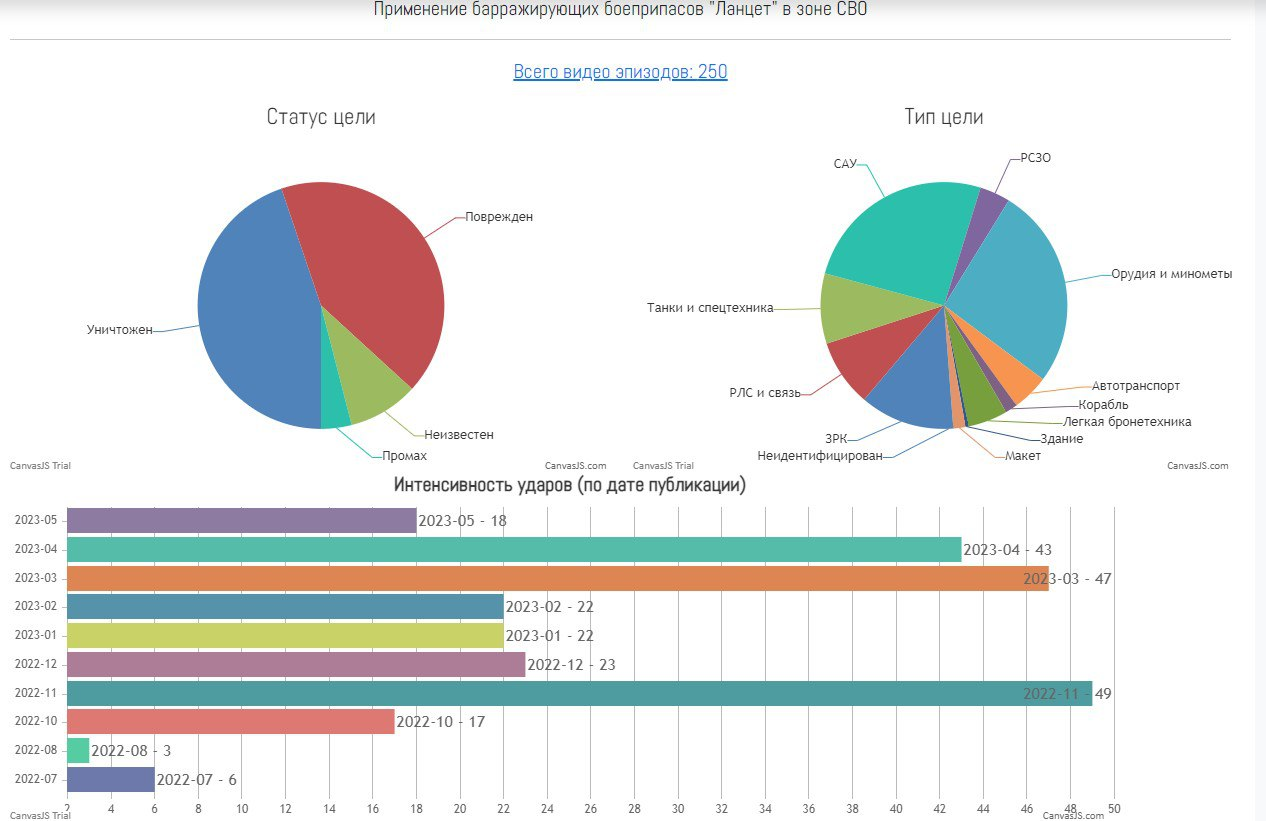The height and width of the screenshot is (821, 1266).
Task: Select the purple 2023-05 bar
Action: [241, 520]
